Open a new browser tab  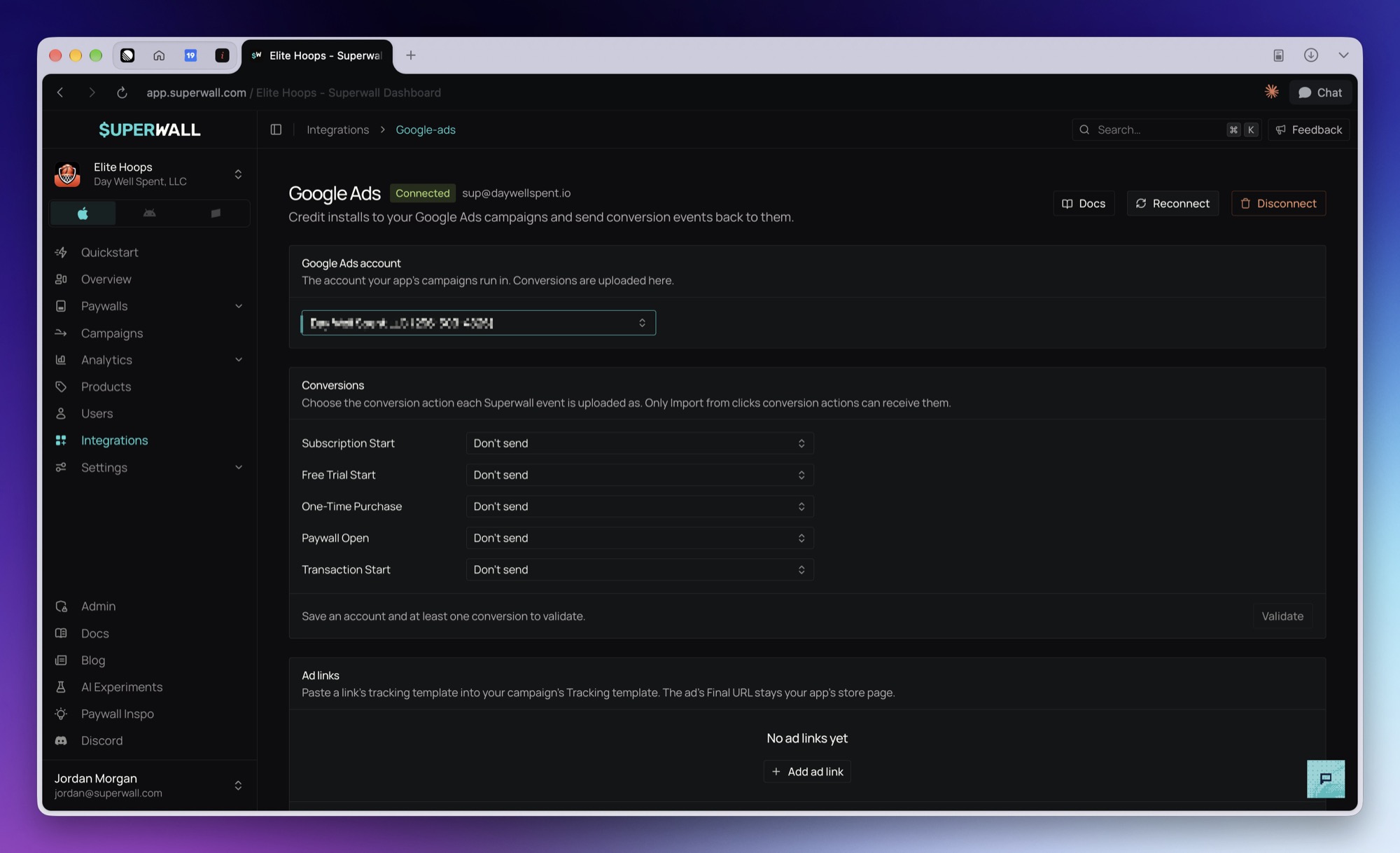point(411,55)
